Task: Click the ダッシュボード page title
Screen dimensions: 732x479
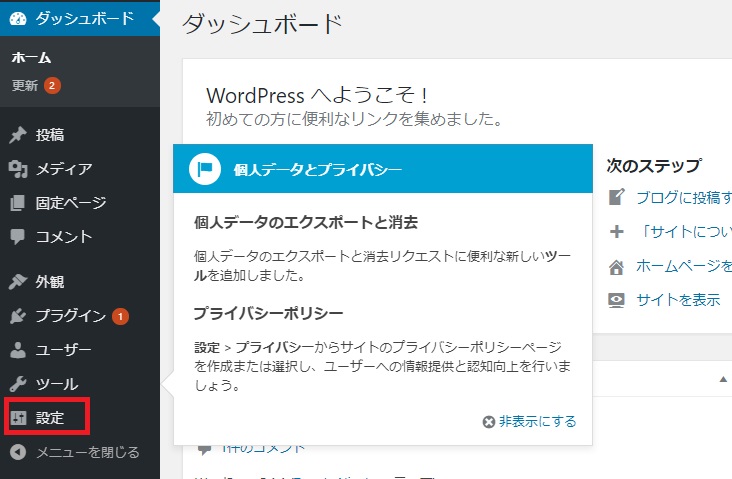Action: point(262,24)
